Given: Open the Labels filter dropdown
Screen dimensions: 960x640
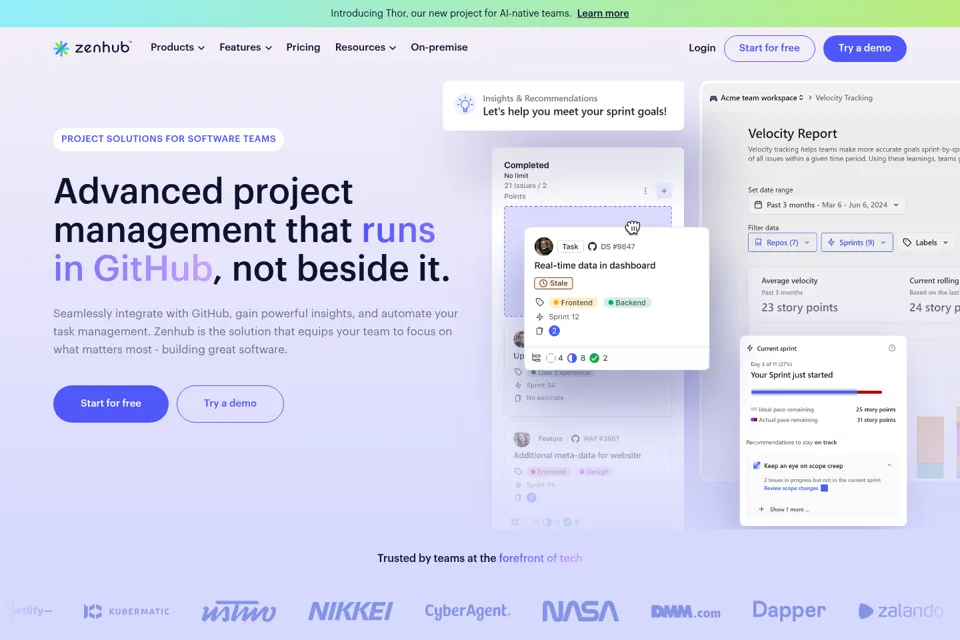Looking at the screenshot, I should 926,243.
